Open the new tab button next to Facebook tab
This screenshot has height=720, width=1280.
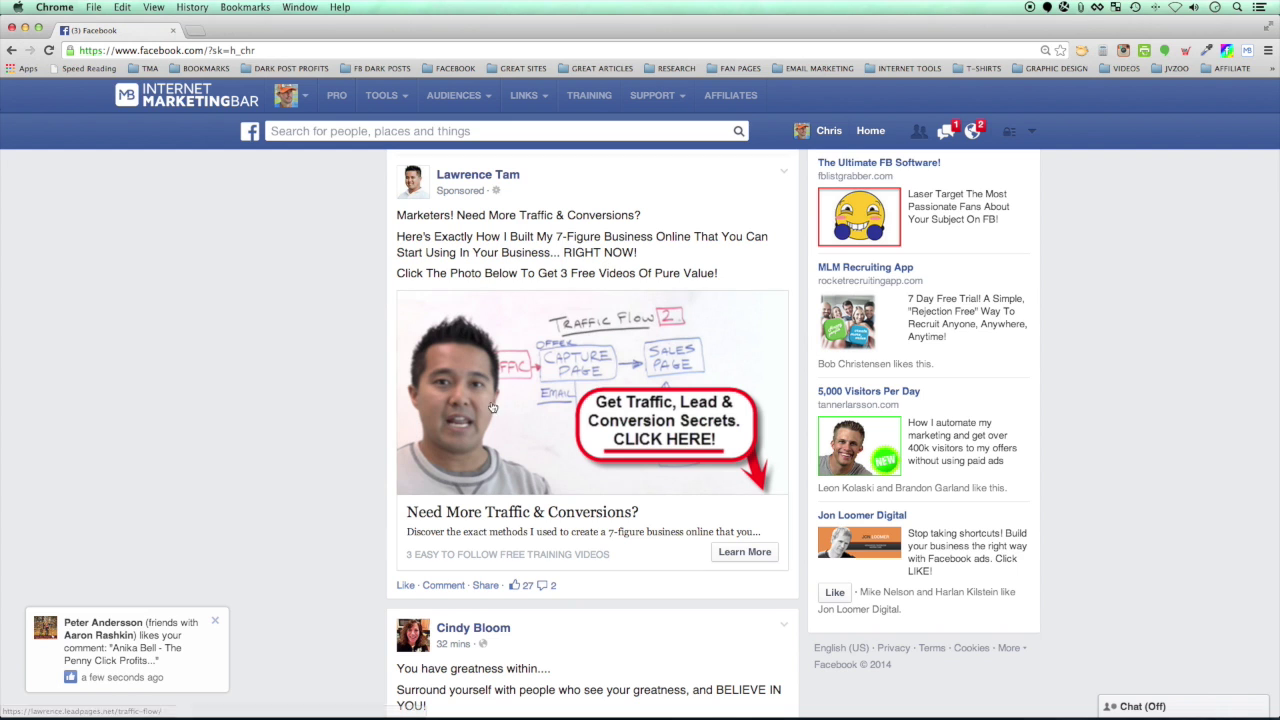[x=194, y=30]
